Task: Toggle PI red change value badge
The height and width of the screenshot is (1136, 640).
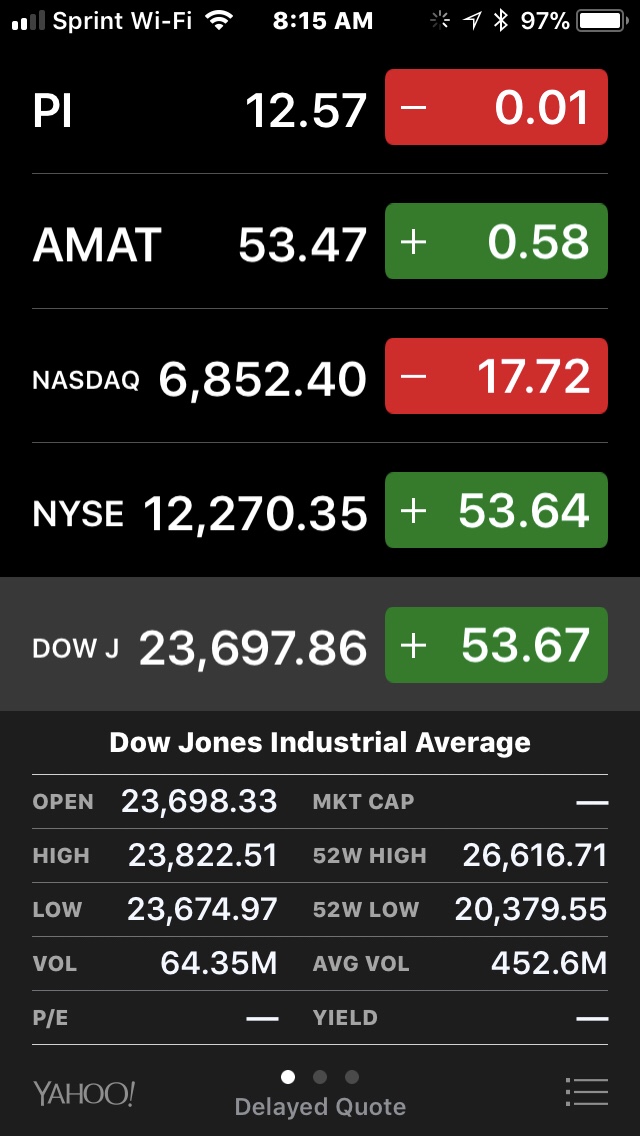Action: click(x=496, y=108)
